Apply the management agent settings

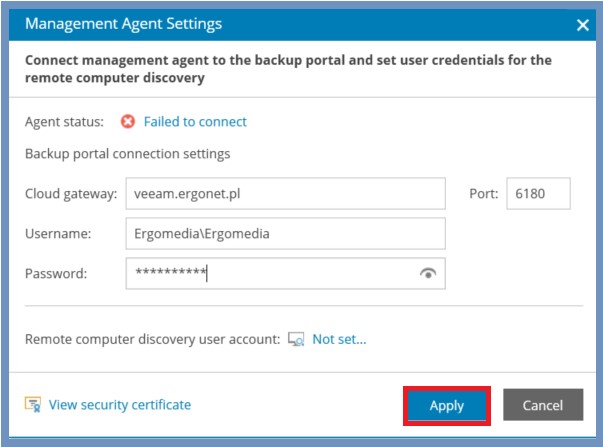pos(446,406)
